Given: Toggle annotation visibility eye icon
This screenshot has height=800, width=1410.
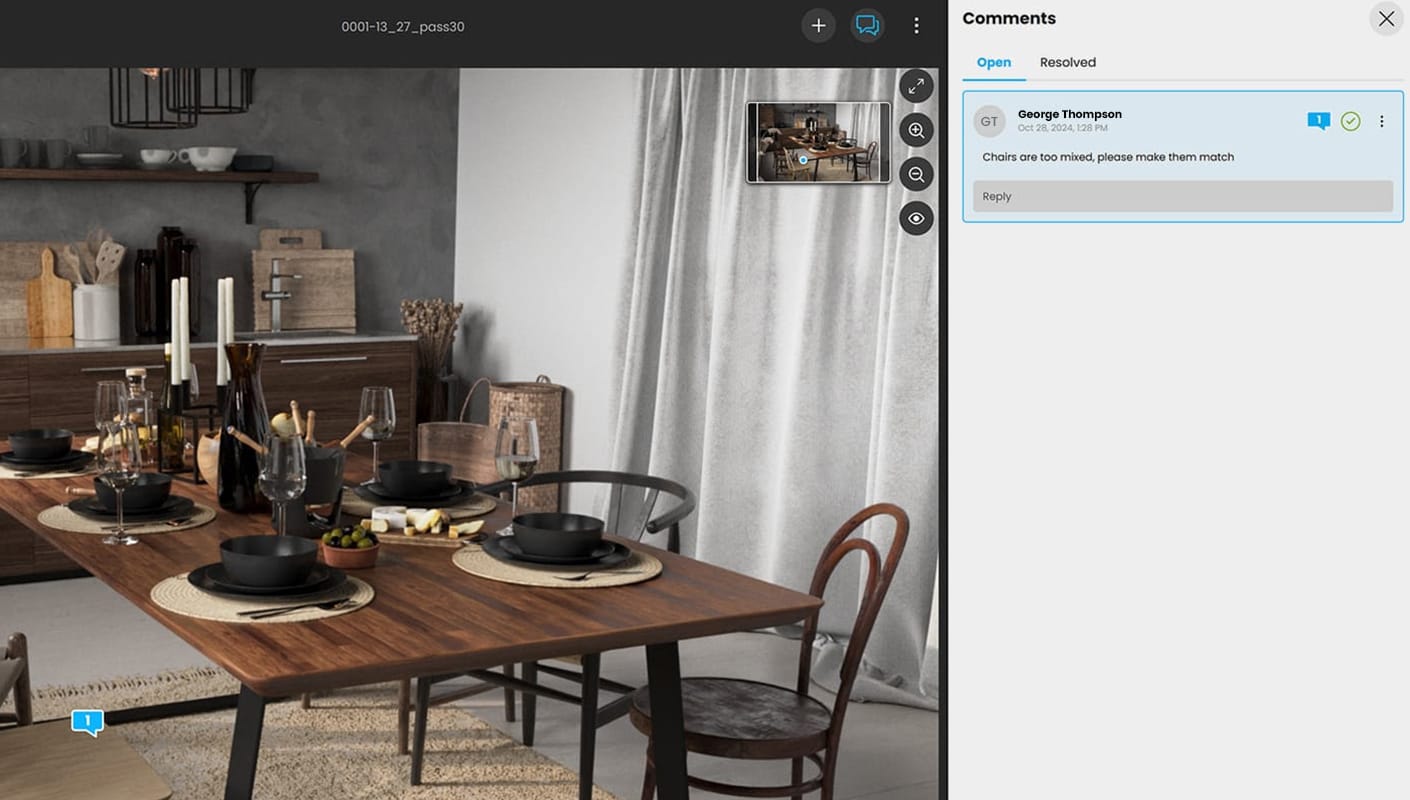Looking at the screenshot, I should click(916, 218).
